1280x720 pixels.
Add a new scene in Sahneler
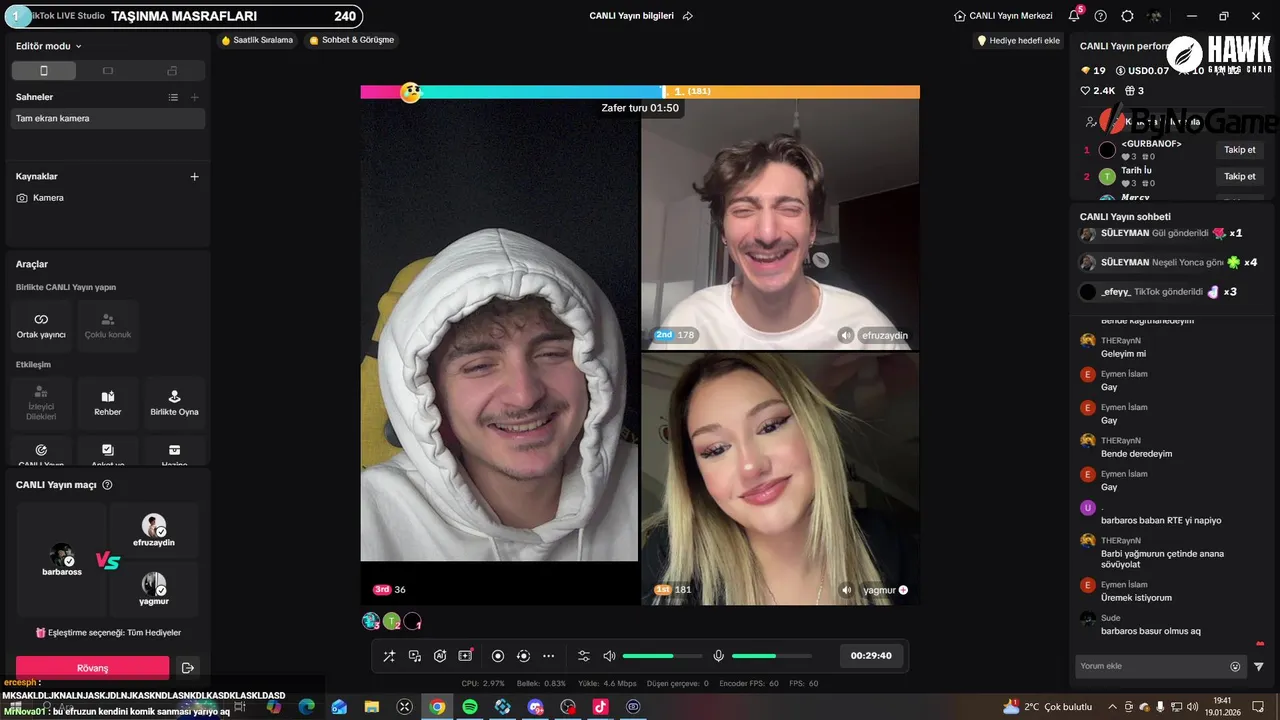point(195,97)
